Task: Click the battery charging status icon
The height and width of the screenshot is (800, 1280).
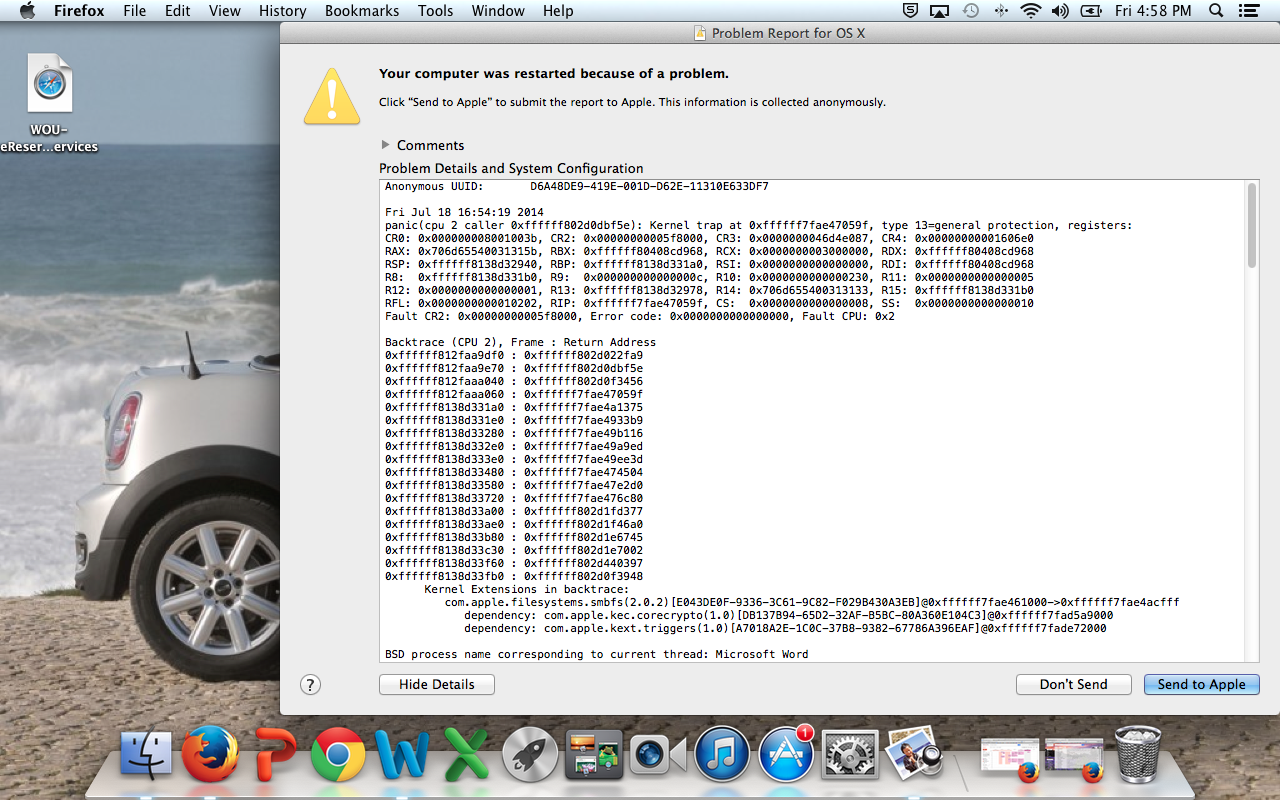Action: [x=1092, y=11]
